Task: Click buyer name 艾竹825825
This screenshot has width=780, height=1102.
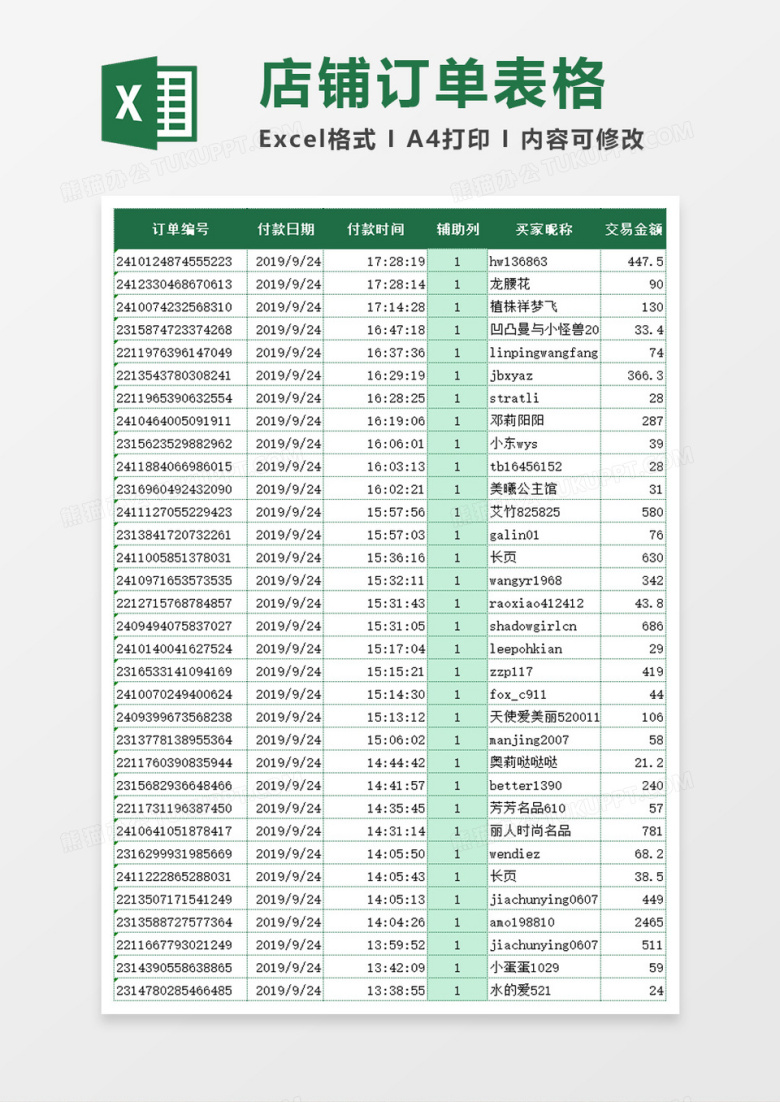Action: click(x=525, y=512)
